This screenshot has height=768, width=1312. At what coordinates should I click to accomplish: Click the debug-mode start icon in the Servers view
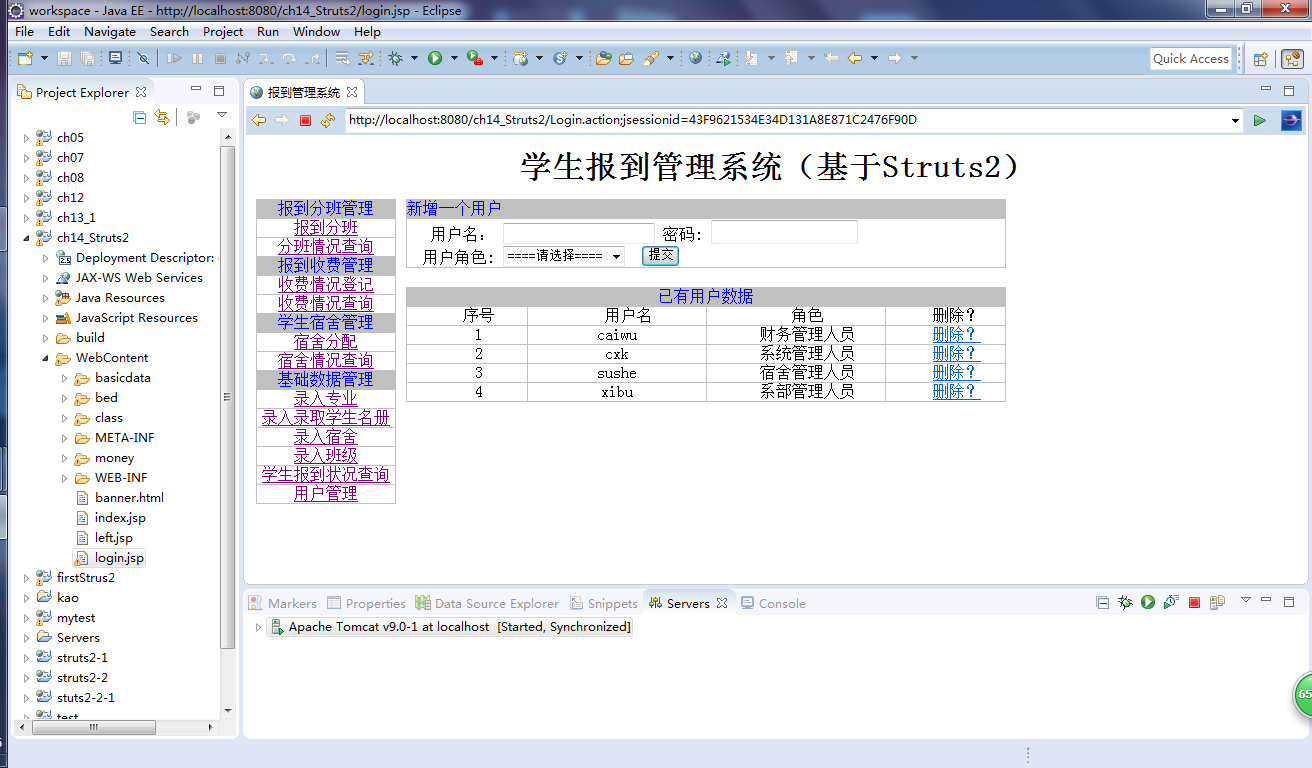1125,602
